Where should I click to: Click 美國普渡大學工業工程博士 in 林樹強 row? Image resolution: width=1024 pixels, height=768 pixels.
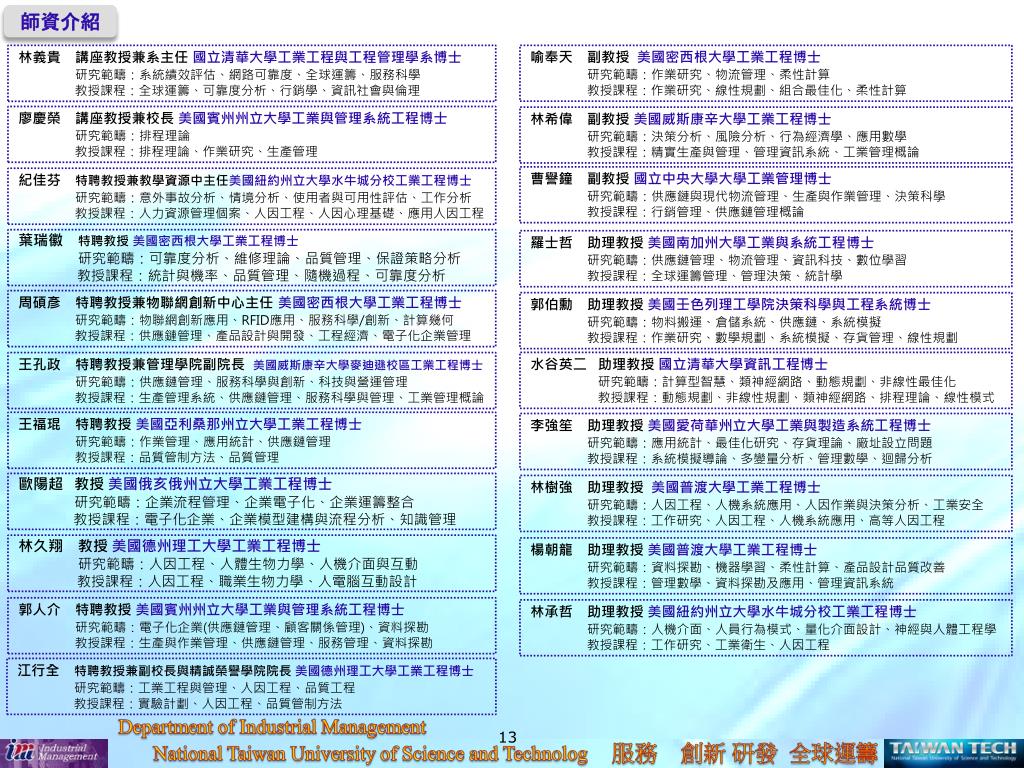click(x=735, y=487)
